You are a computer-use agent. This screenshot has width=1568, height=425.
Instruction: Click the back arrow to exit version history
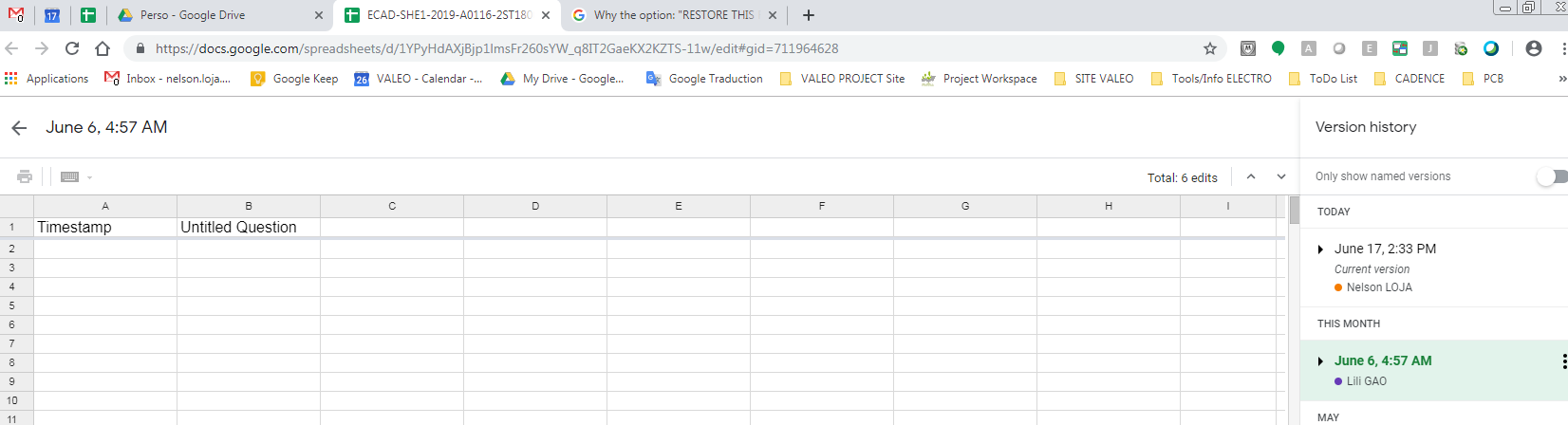click(19, 128)
